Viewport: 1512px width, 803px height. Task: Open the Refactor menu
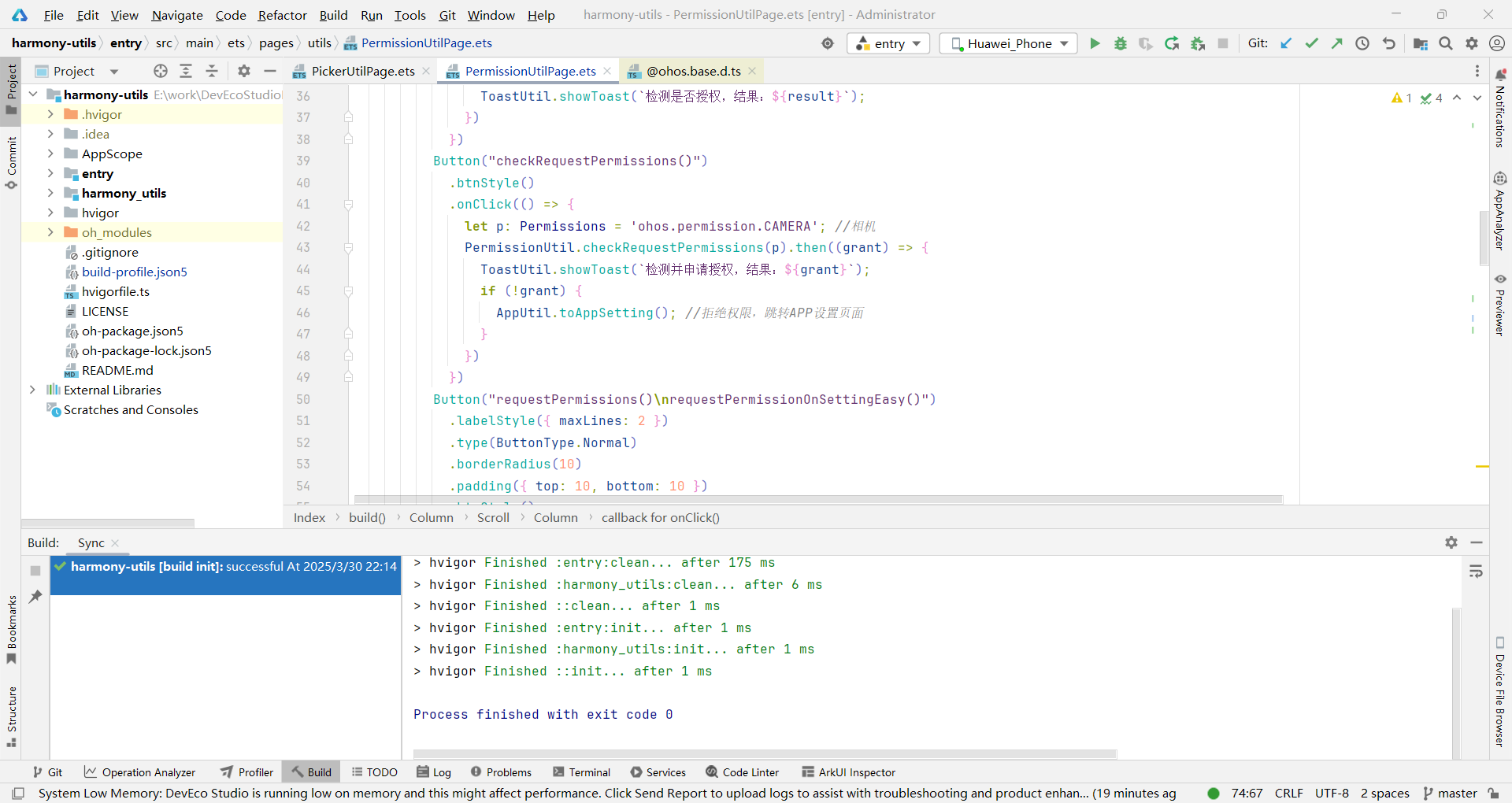click(282, 15)
